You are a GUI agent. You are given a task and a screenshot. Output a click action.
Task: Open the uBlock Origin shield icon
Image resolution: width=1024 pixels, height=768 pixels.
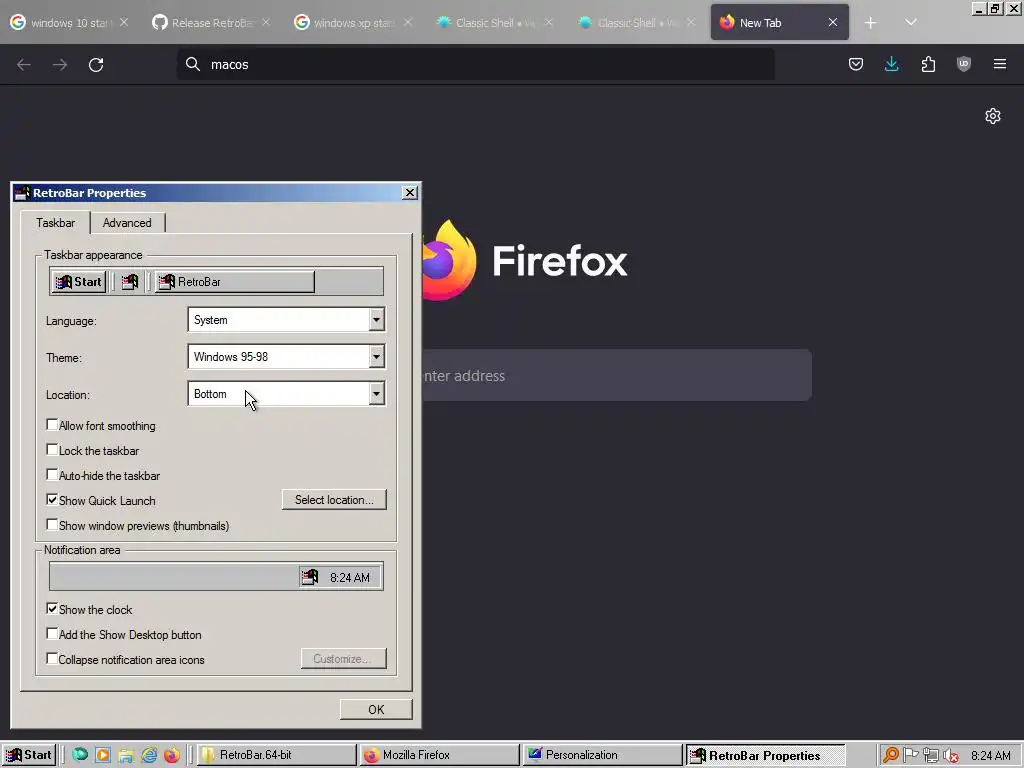pyautogui.click(x=964, y=64)
